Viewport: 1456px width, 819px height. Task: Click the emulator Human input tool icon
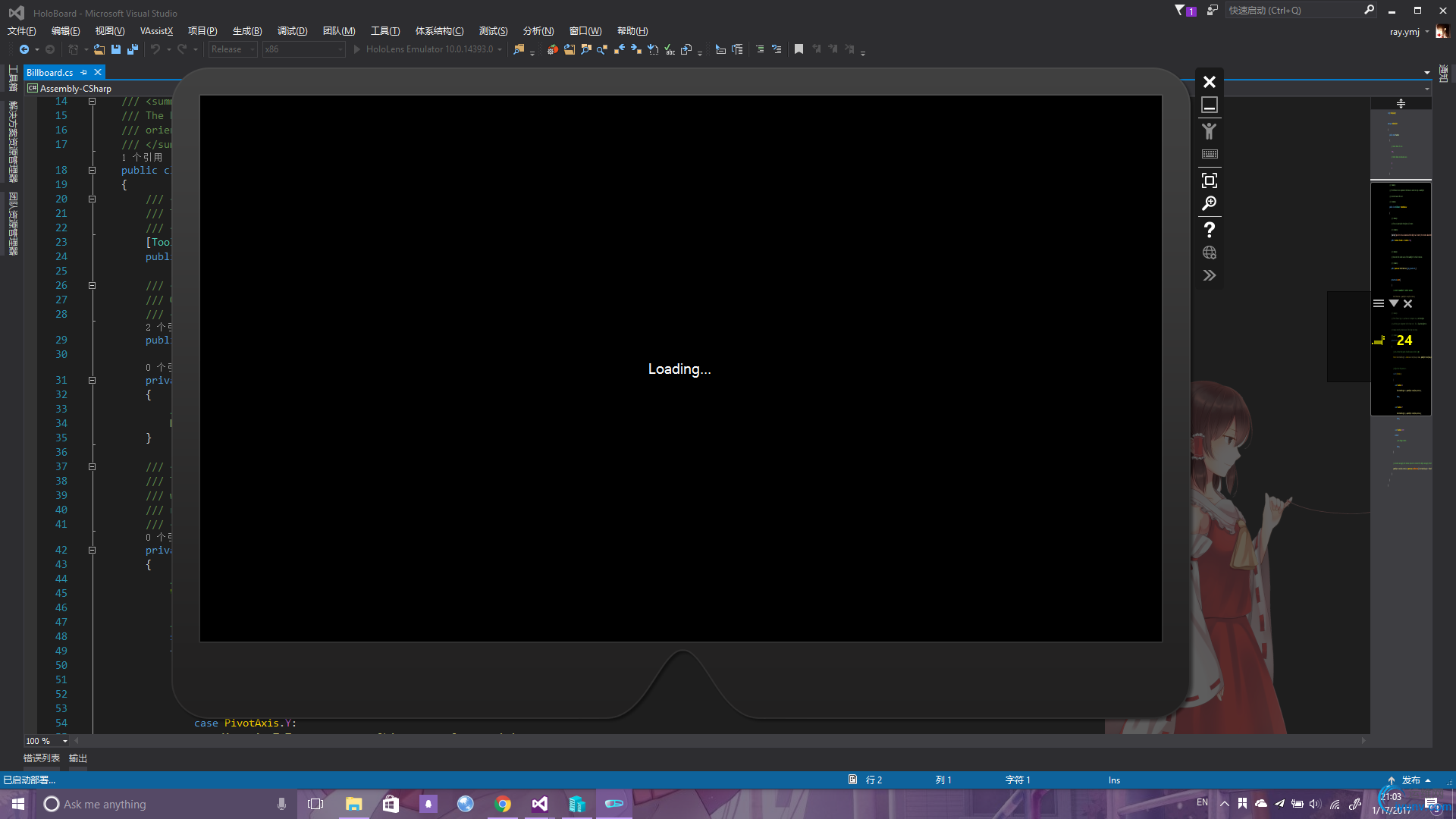pos(1210,130)
